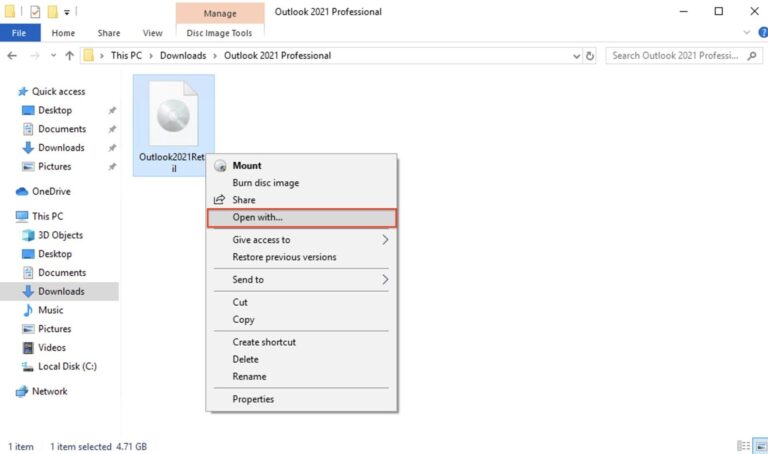
Task: Switch to details view layout icon
Action: coord(743,446)
